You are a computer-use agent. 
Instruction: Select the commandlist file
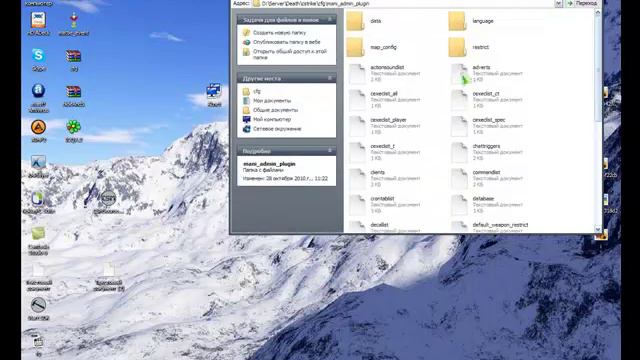[487, 178]
